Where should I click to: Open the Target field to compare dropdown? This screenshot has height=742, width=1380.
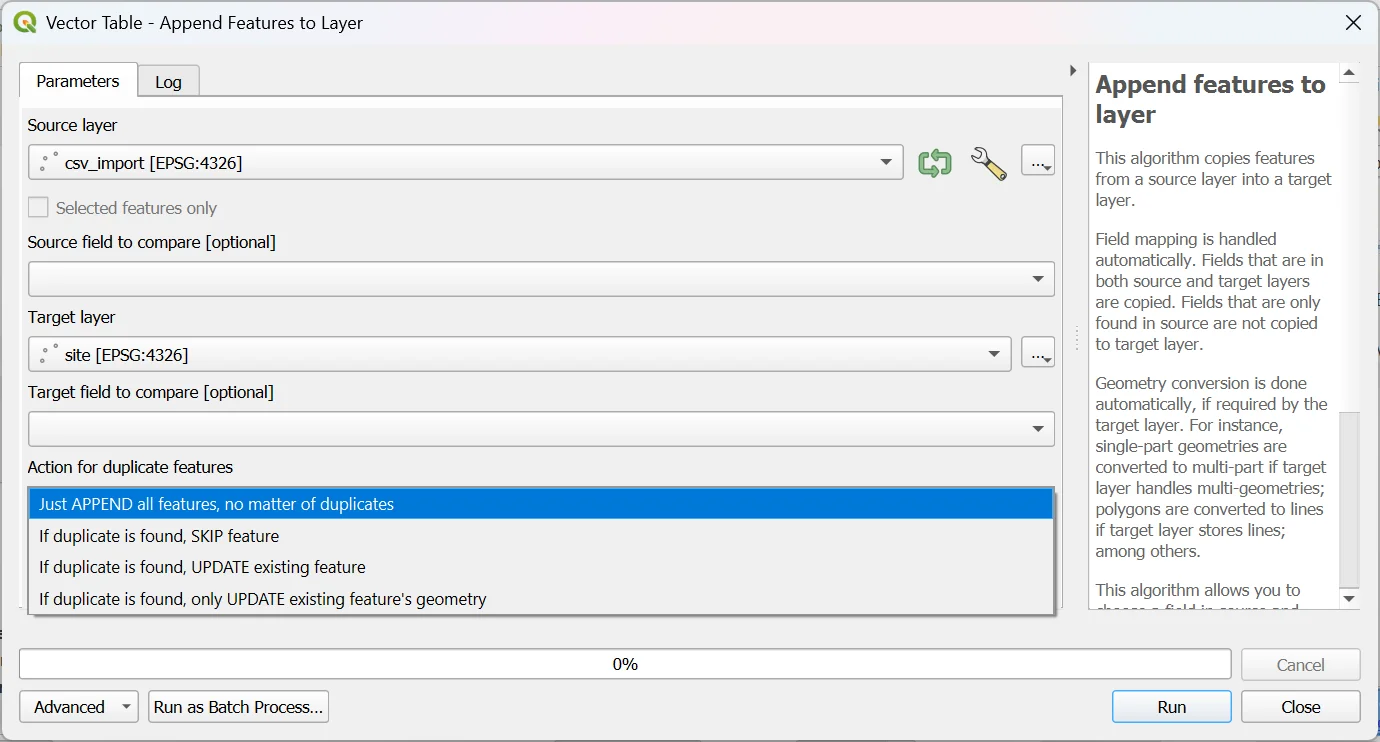coord(541,429)
